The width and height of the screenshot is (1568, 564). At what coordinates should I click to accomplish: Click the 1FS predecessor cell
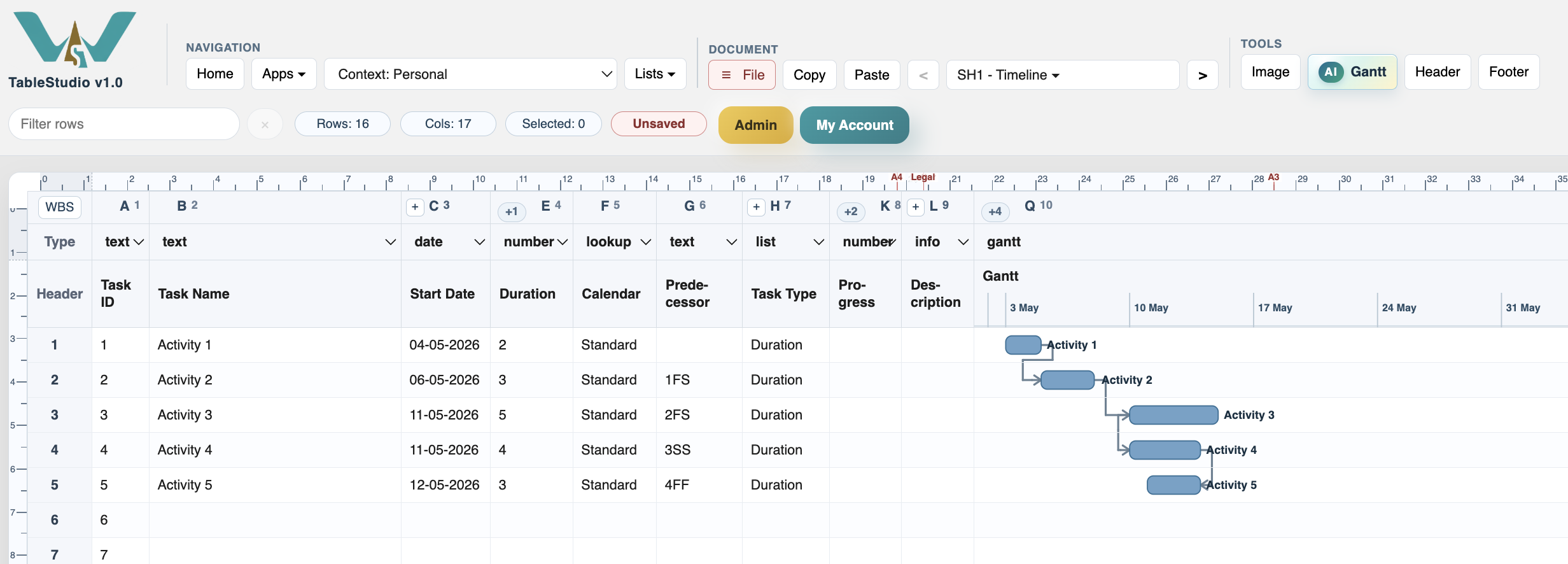click(x=699, y=380)
